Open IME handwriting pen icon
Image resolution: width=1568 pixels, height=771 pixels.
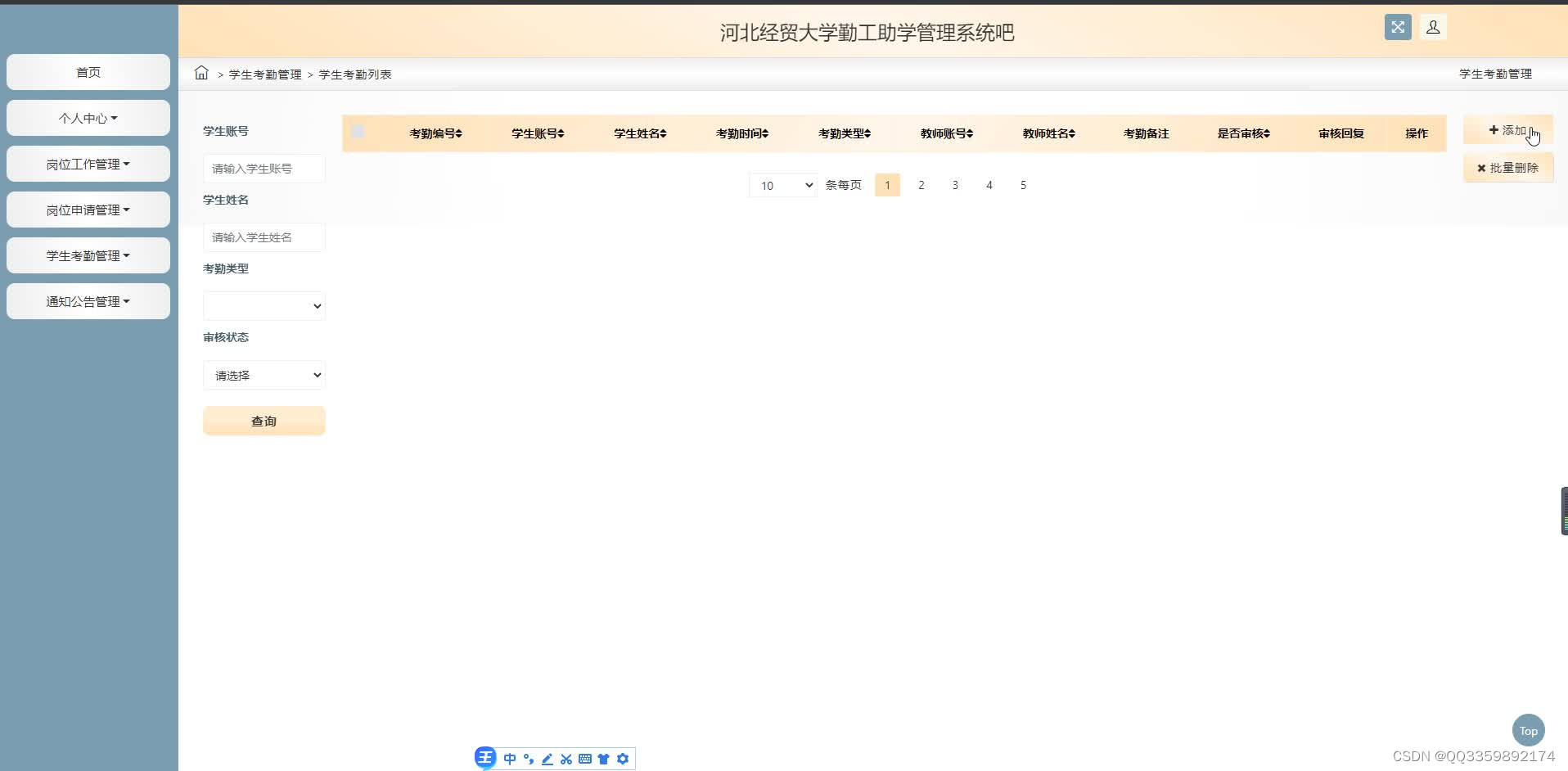pos(547,759)
